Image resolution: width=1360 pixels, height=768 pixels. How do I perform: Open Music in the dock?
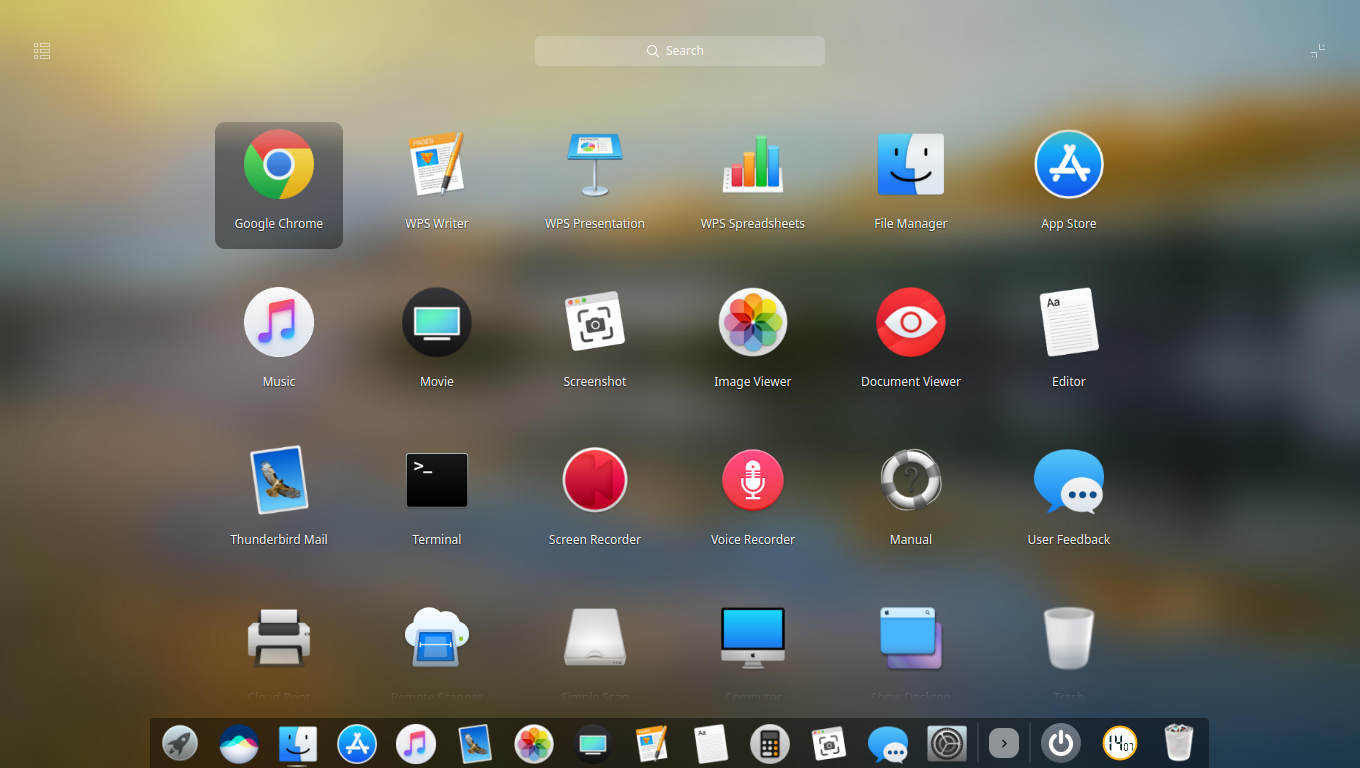pyautogui.click(x=416, y=744)
